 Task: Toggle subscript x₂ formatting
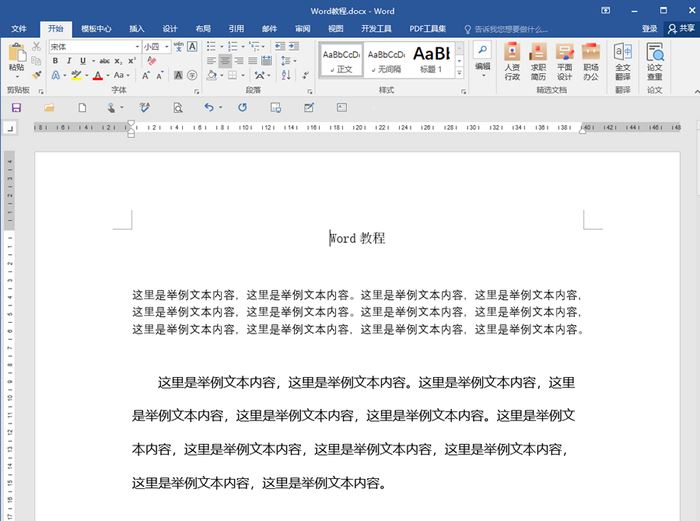118,61
